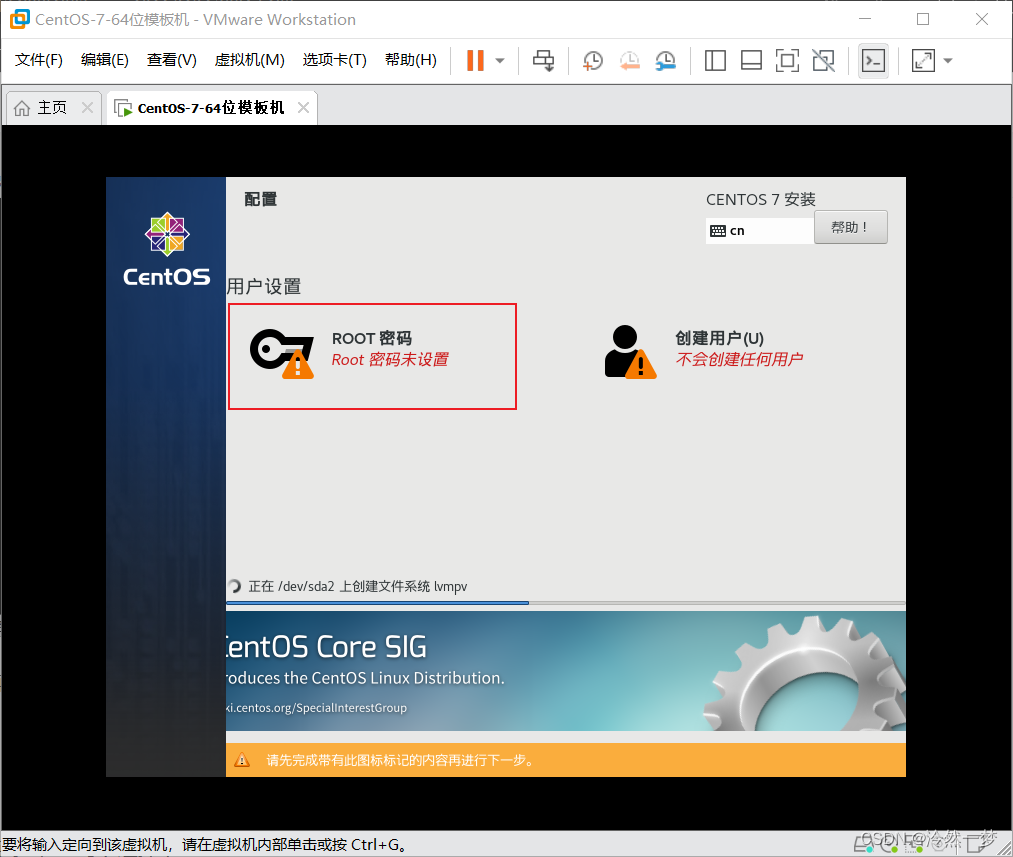Toggle the thumbnail bar view
1013x857 pixels.
point(751,61)
